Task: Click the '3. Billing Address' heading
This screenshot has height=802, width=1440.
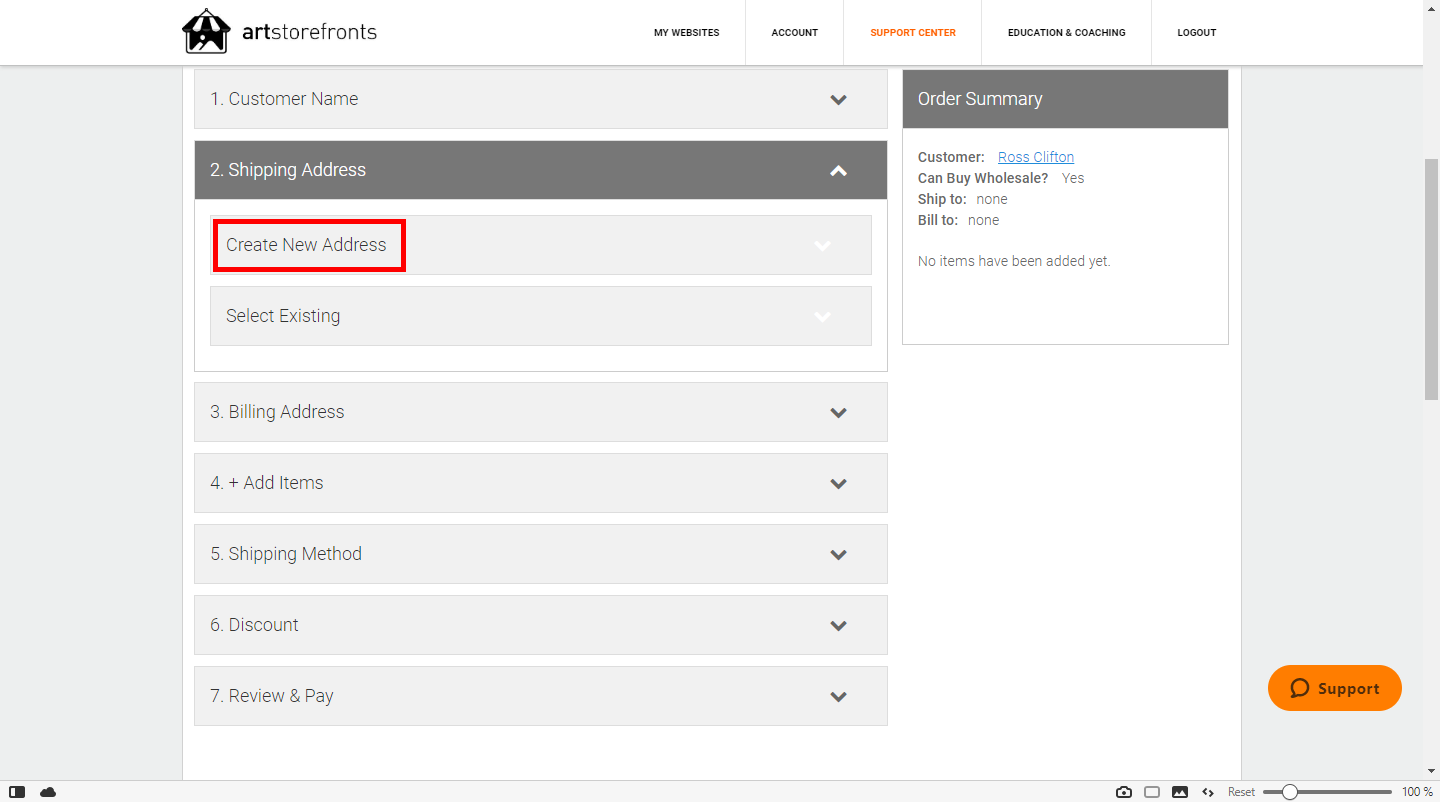Action: [277, 412]
